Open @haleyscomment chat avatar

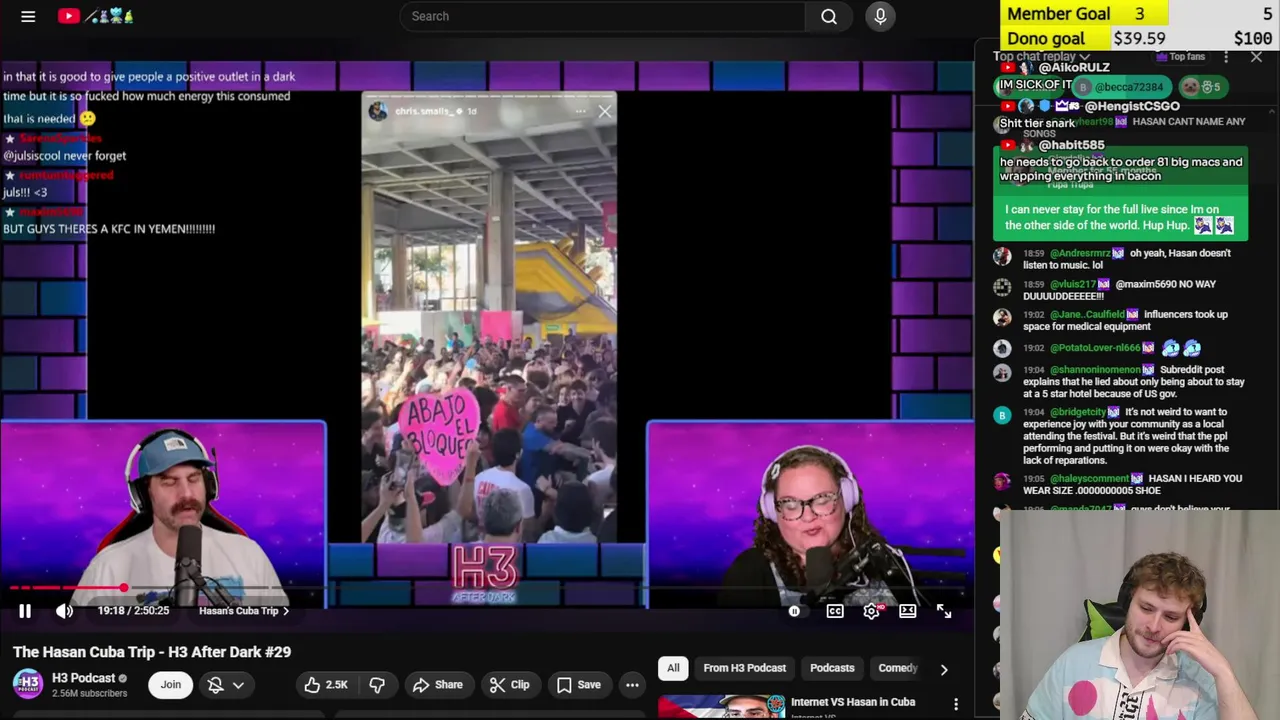coord(1002,482)
